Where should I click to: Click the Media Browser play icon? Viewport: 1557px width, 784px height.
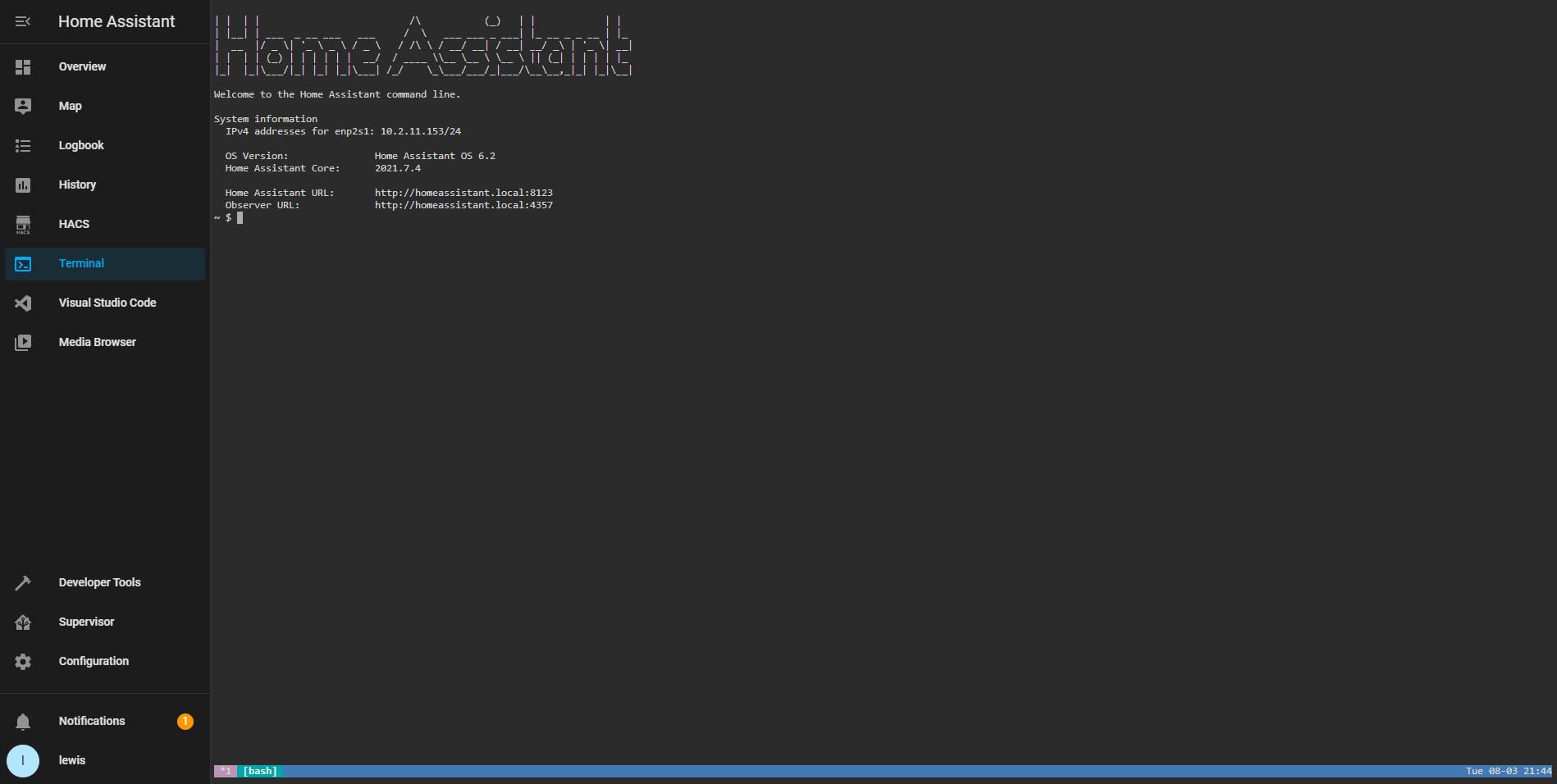[23, 343]
